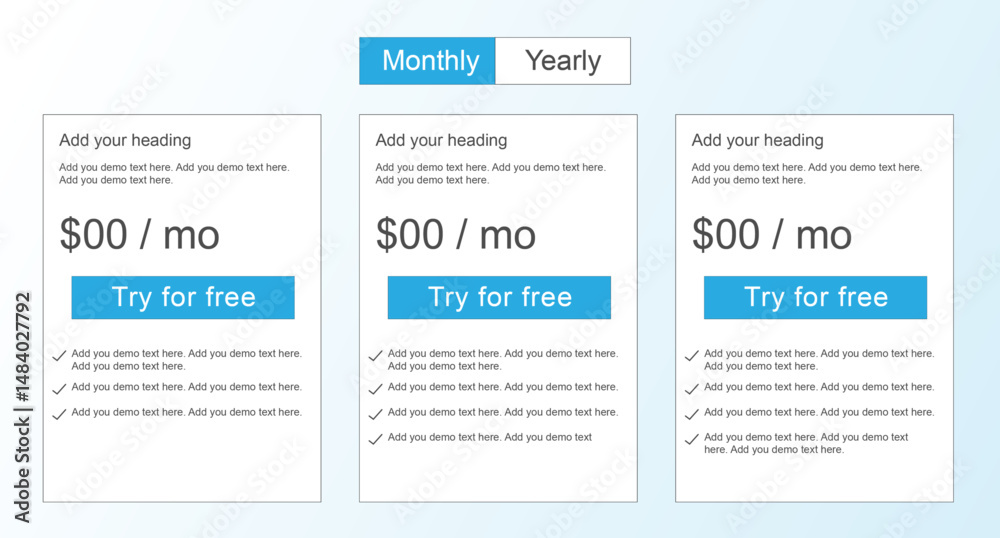Click Try for free in third card
This screenshot has height=538, width=1000.
point(816,298)
